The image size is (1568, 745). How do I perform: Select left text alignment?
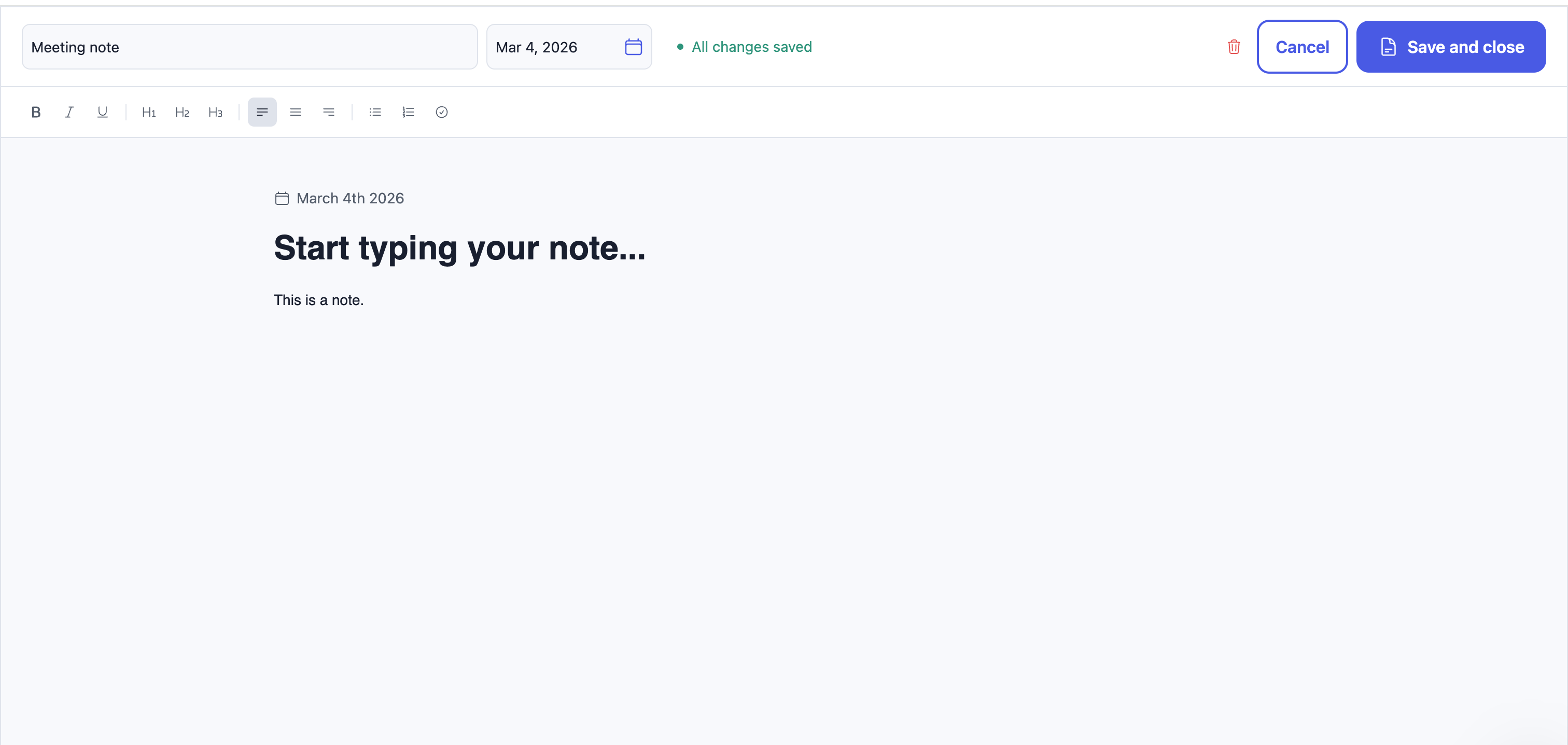[262, 112]
